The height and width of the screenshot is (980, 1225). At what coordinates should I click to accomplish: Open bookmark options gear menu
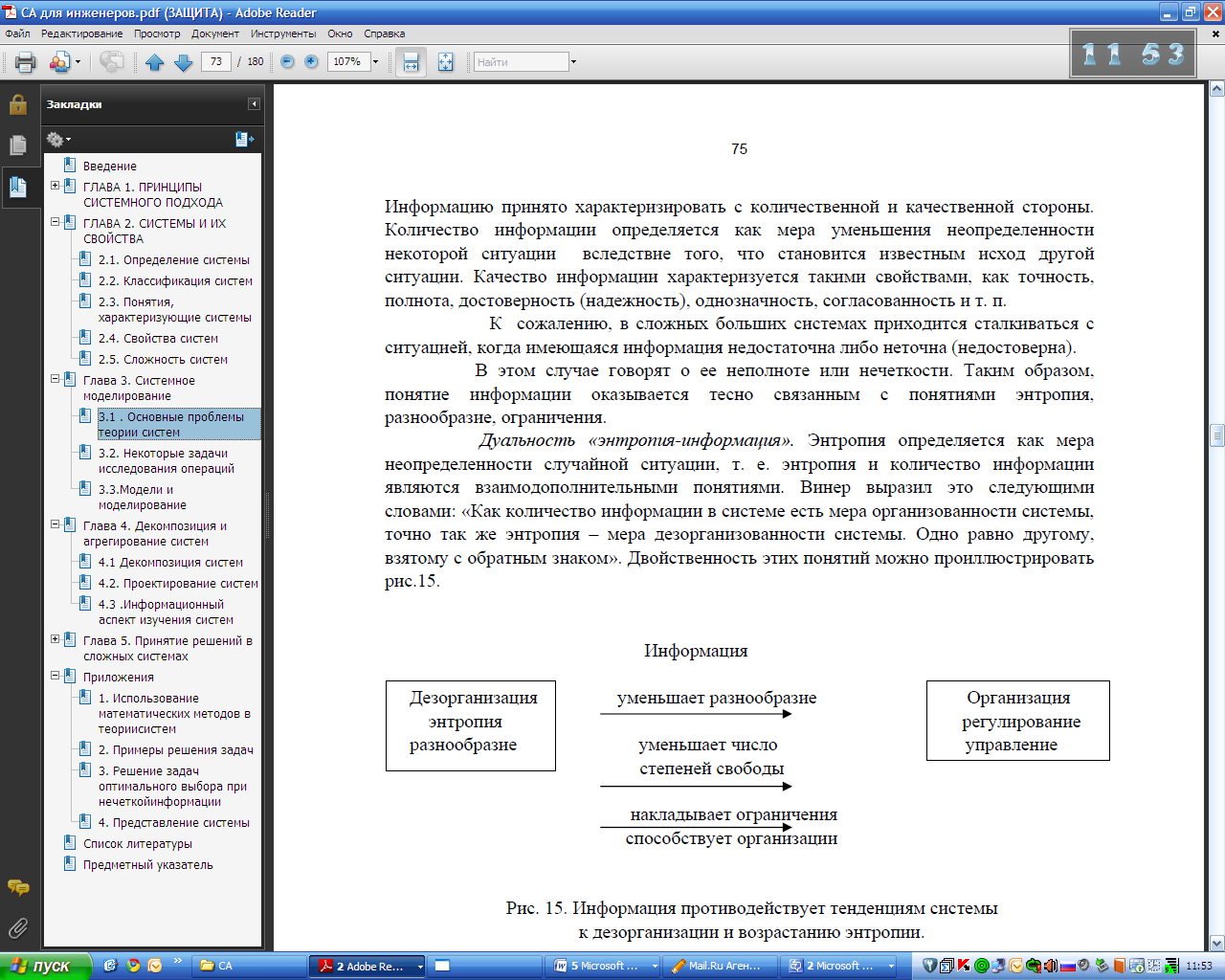tap(57, 140)
